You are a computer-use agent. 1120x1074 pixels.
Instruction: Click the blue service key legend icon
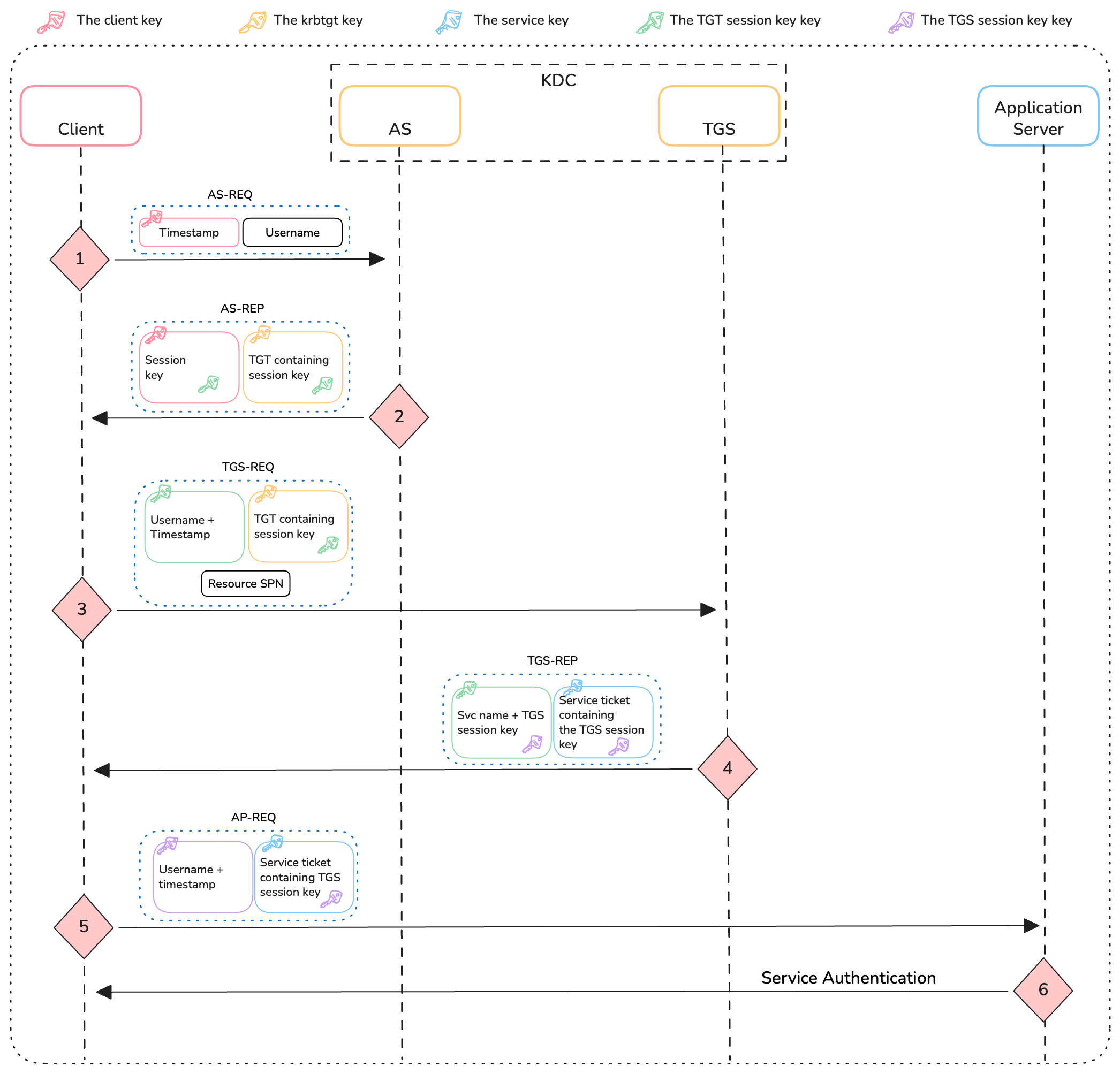click(x=449, y=22)
